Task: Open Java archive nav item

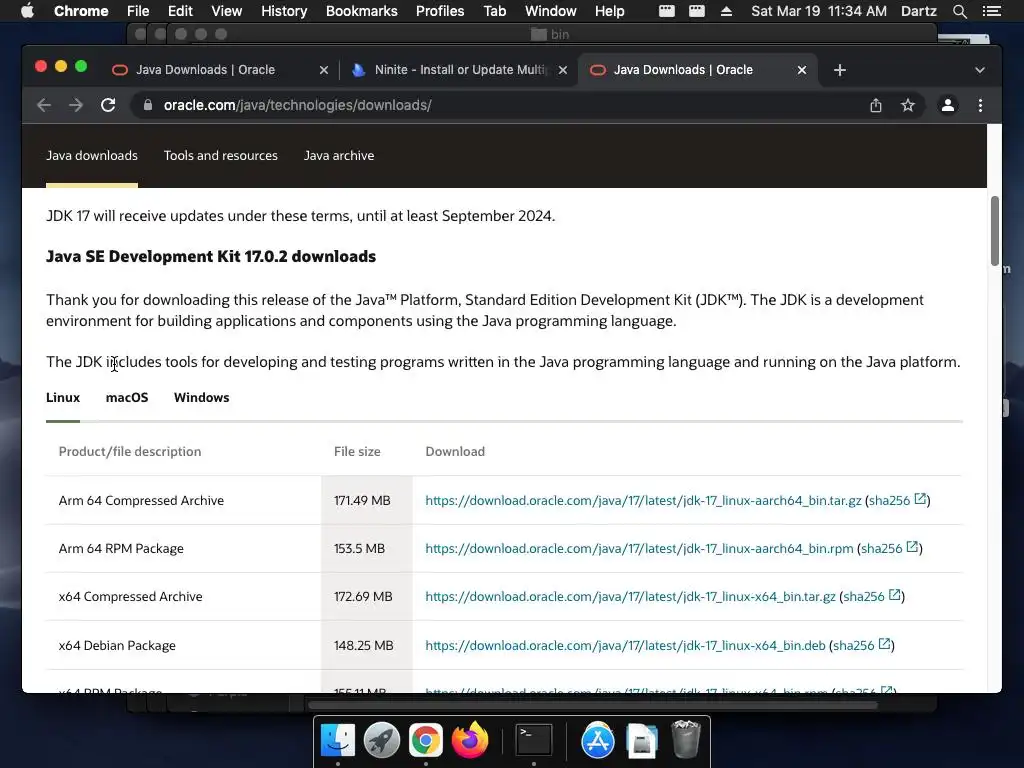Action: pyautogui.click(x=339, y=155)
